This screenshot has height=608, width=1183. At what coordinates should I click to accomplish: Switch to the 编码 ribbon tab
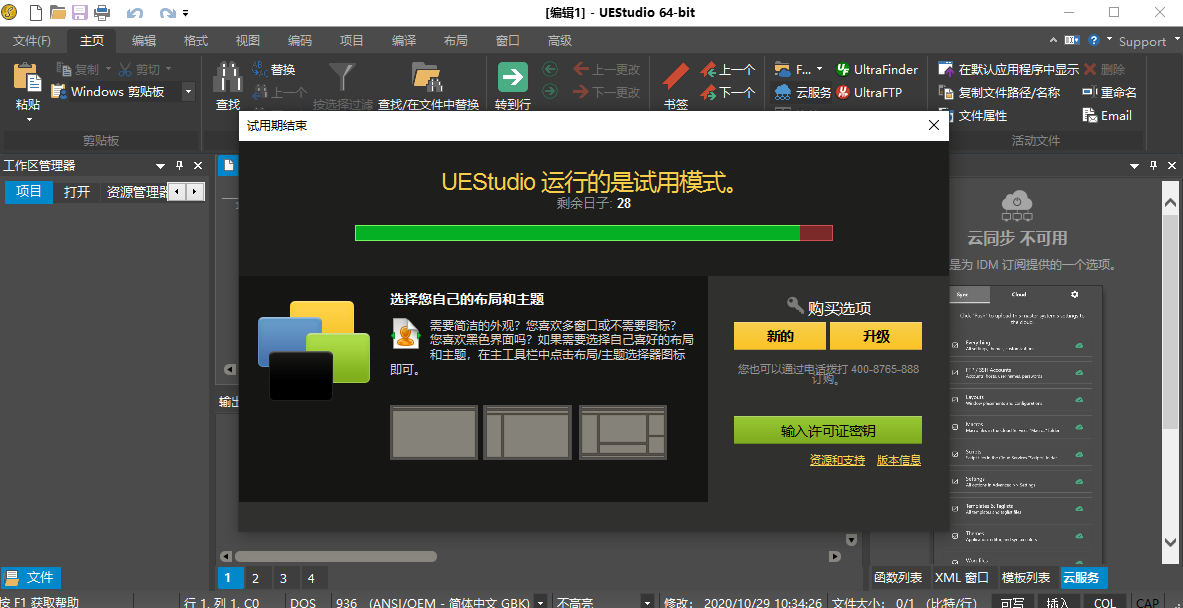pos(300,41)
